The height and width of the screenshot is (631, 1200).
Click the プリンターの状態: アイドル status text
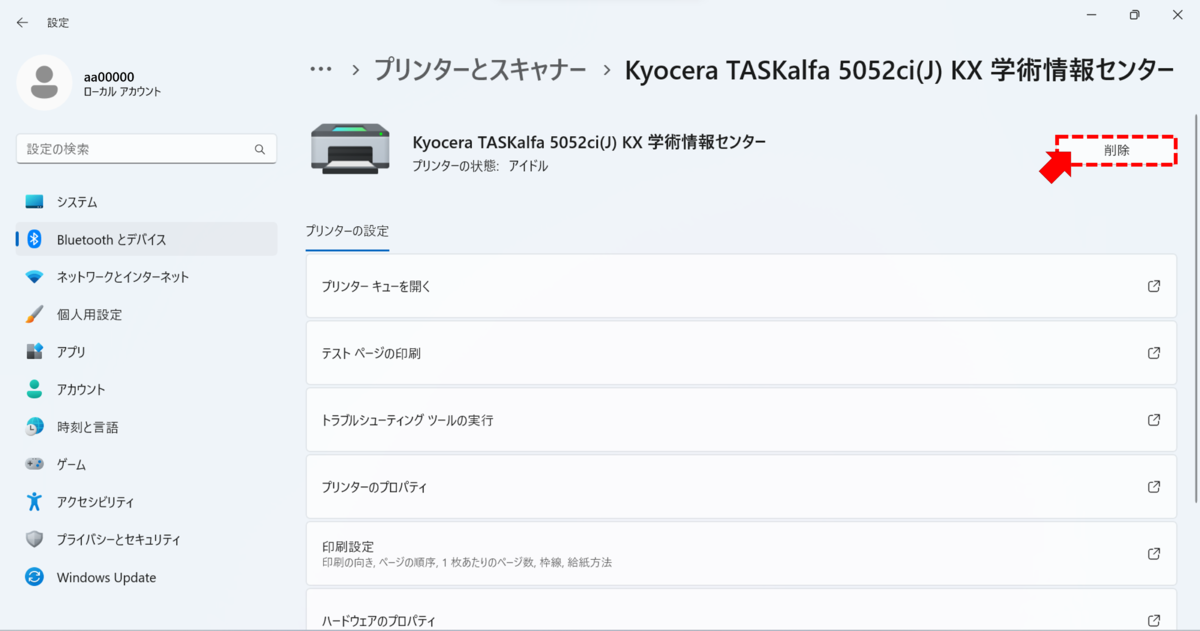point(480,166)
